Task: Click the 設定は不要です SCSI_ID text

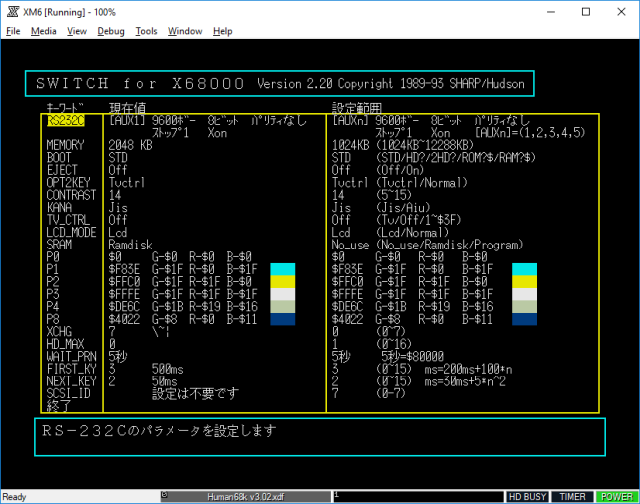Action: point(196,394)
